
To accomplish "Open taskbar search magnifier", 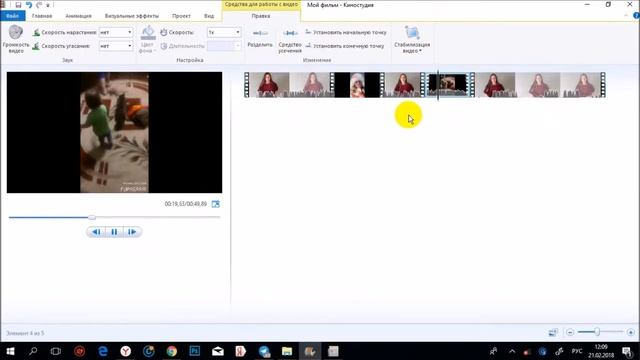I will tap(33, 351).
